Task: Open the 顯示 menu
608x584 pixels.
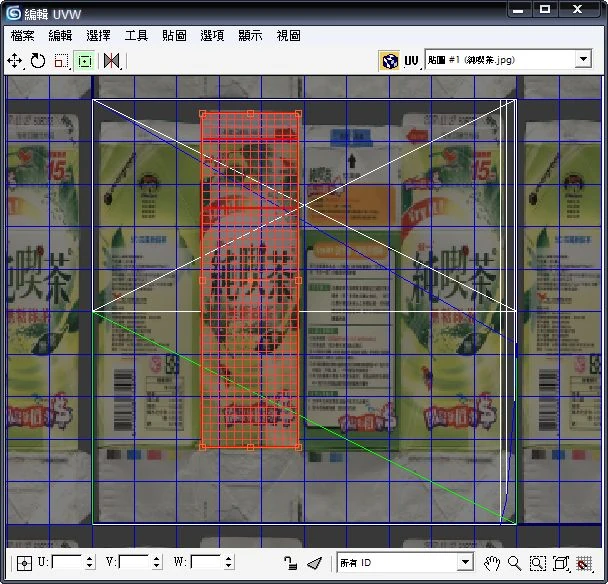Action: [250, 36]
